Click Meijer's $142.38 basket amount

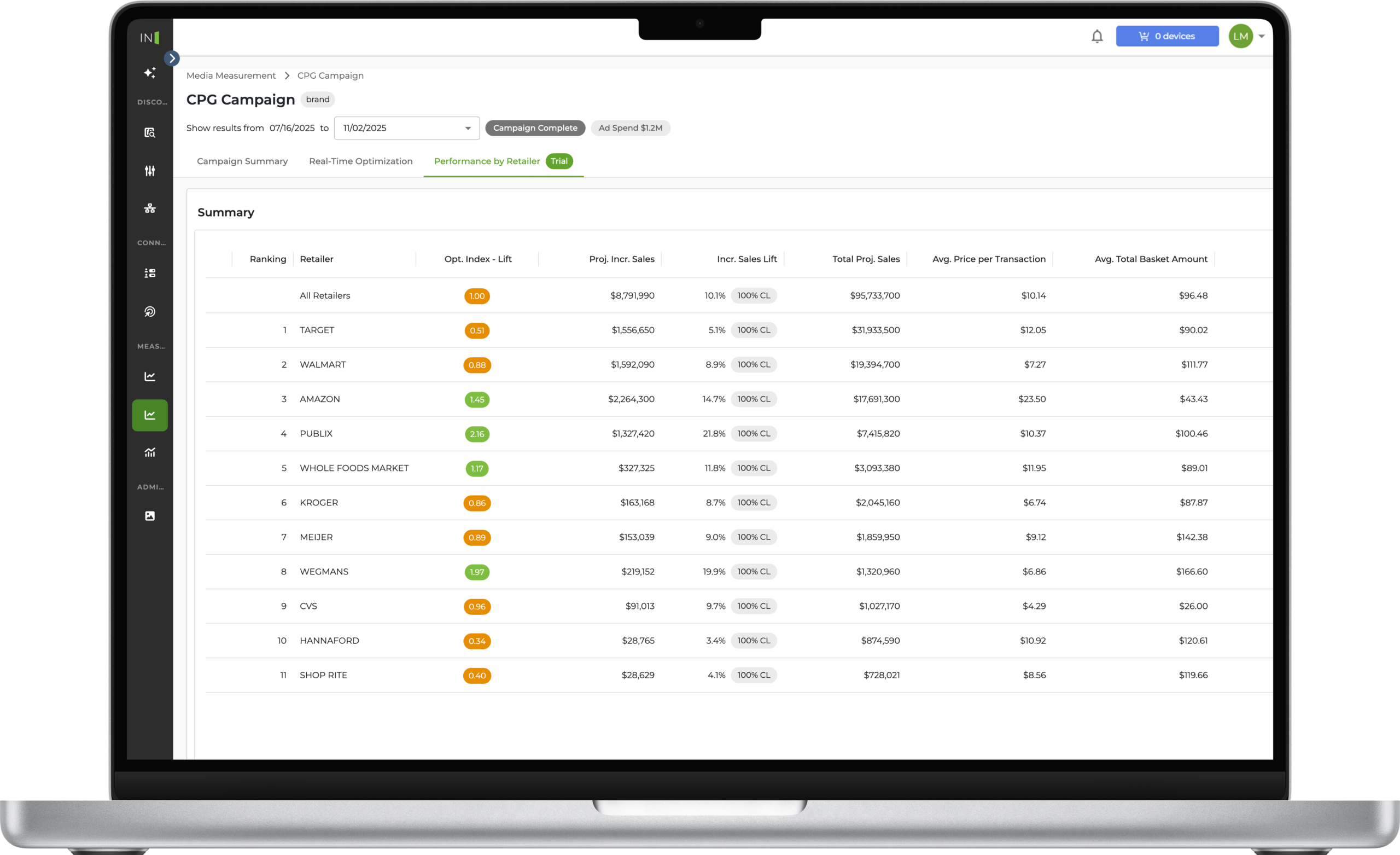click(x=1192, y=537)
